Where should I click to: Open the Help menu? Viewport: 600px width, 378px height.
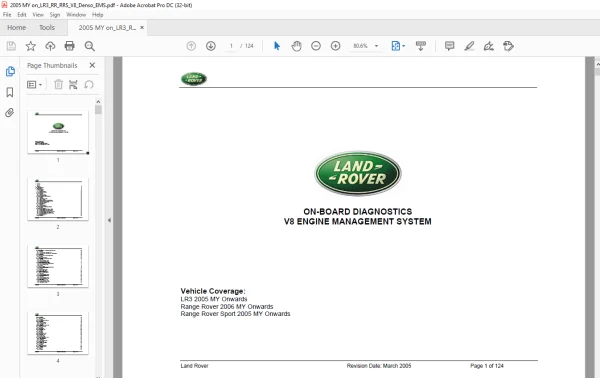(x=98, y=15)
